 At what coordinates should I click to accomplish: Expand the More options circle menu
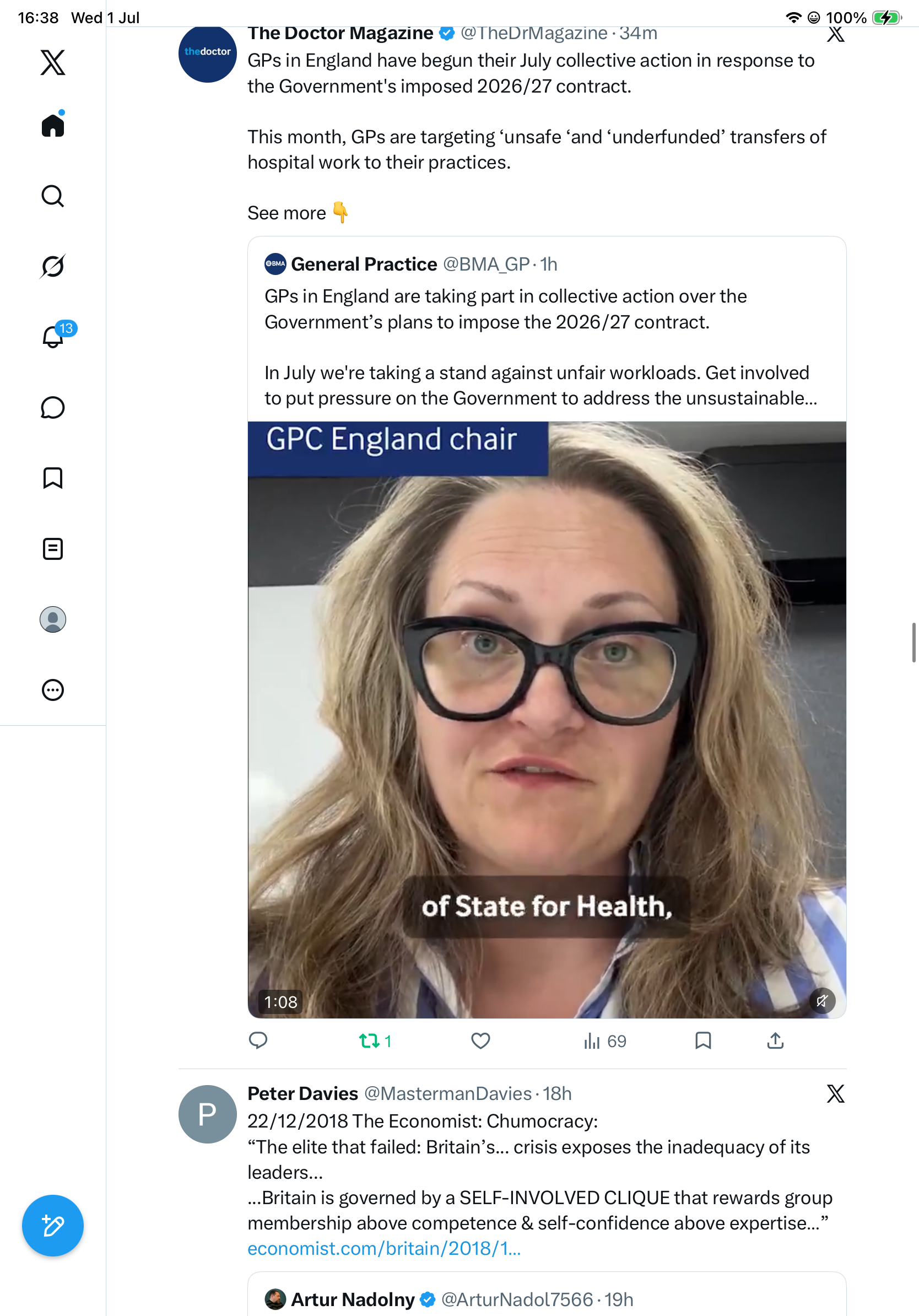coord(53,690)
